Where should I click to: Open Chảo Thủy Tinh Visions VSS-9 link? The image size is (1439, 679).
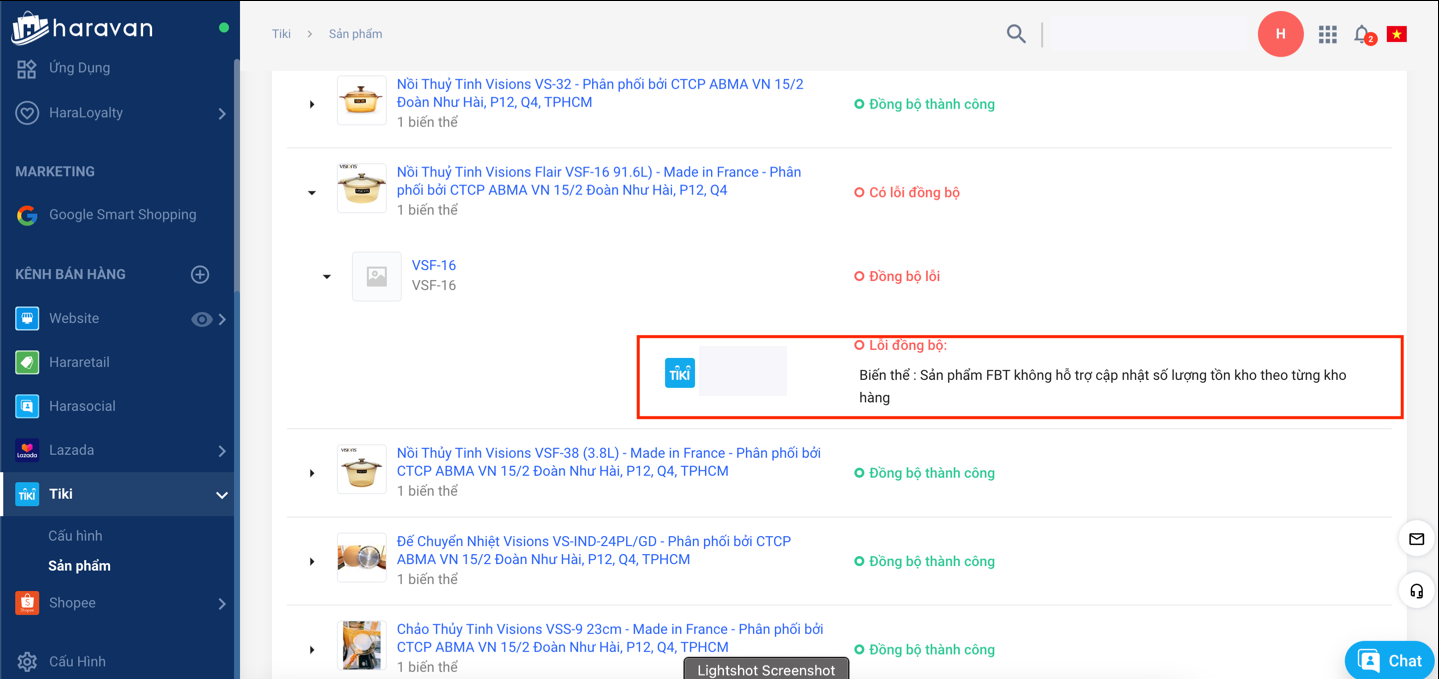(x=610, y=638)
